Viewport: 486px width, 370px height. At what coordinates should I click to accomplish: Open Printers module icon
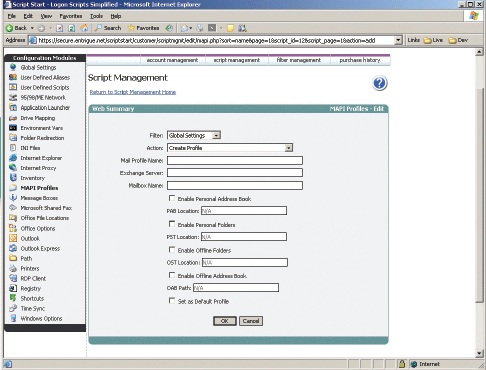click(13, 268)
